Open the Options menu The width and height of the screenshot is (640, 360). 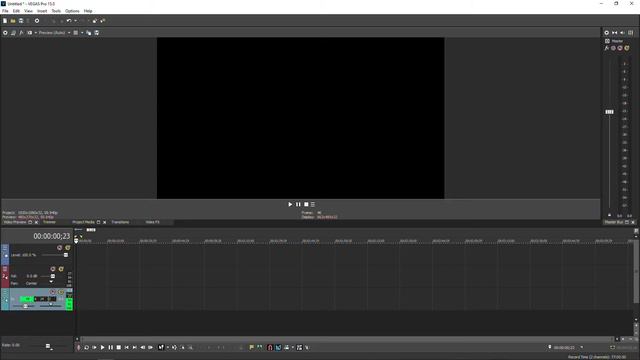[72, 11]
